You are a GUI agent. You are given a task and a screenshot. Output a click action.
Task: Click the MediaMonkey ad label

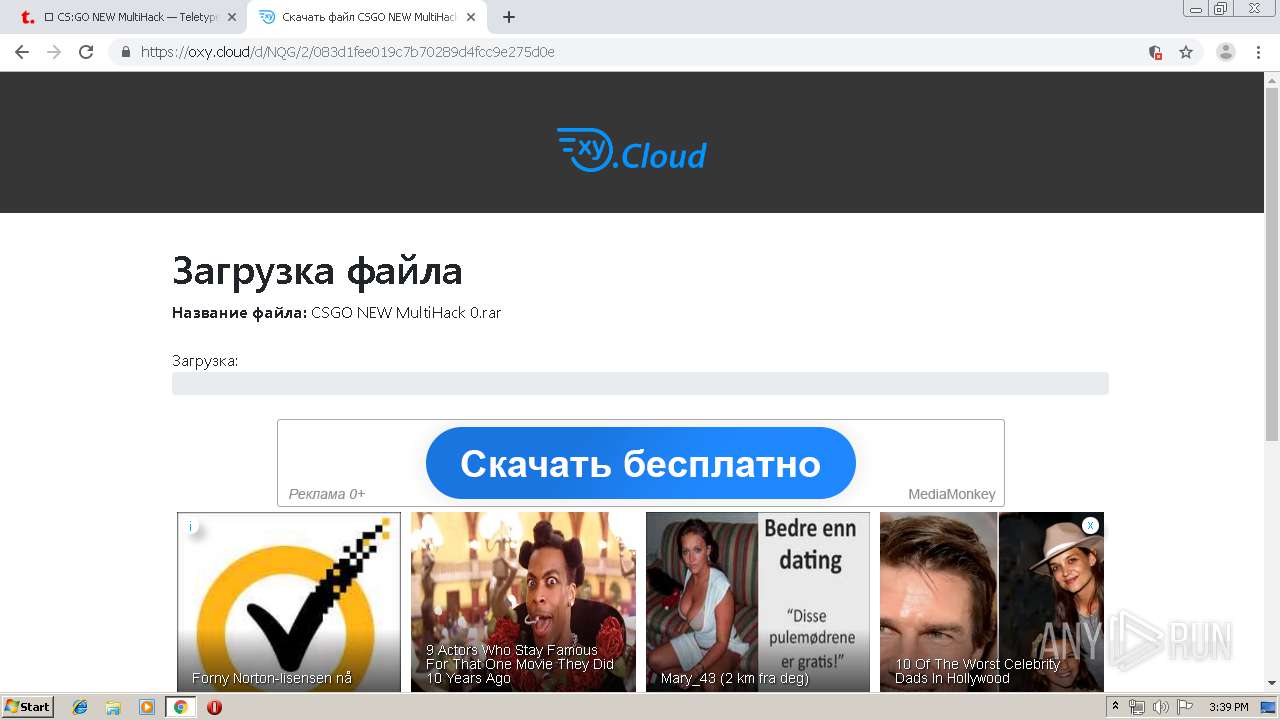(x=951, y=494)
